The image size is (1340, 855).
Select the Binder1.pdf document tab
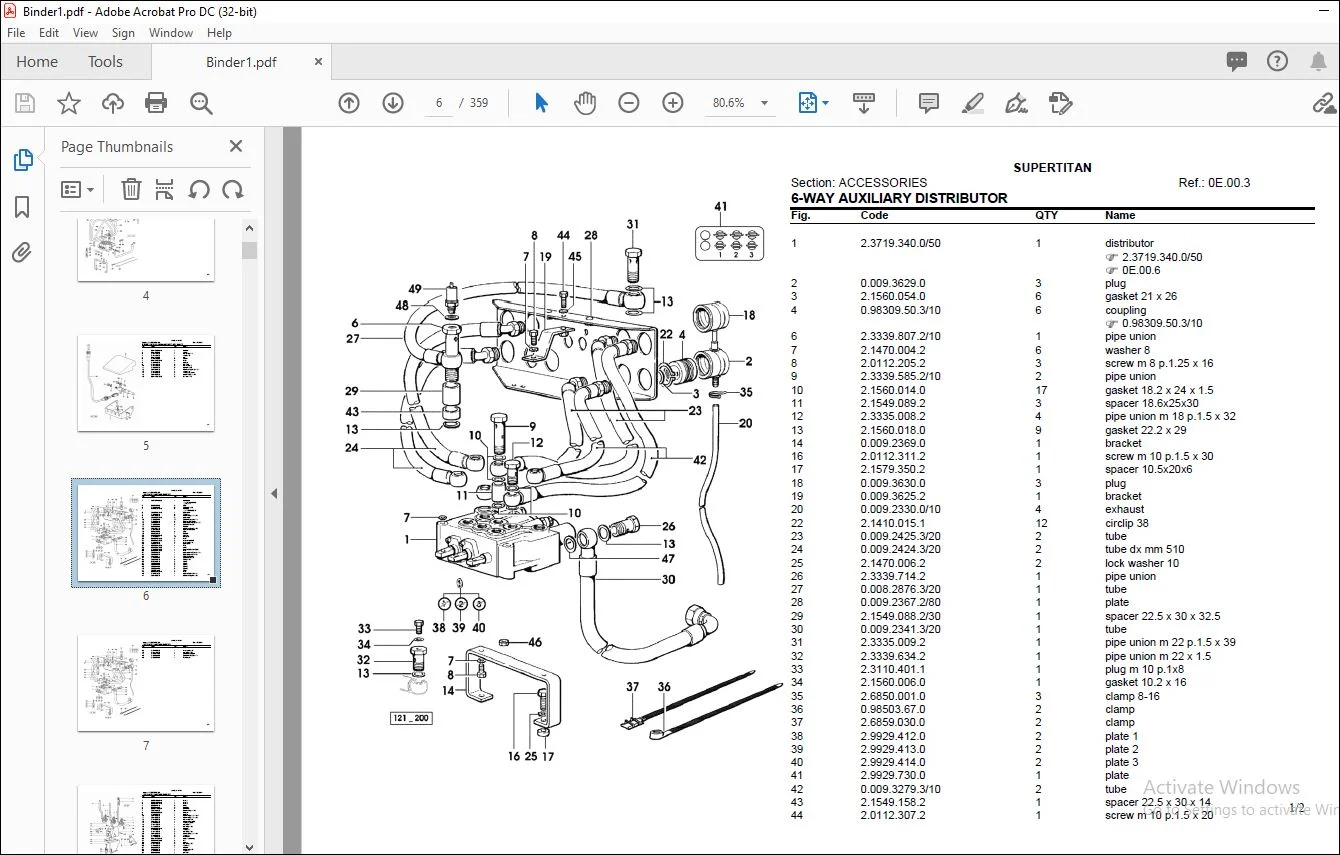(241, 62)
